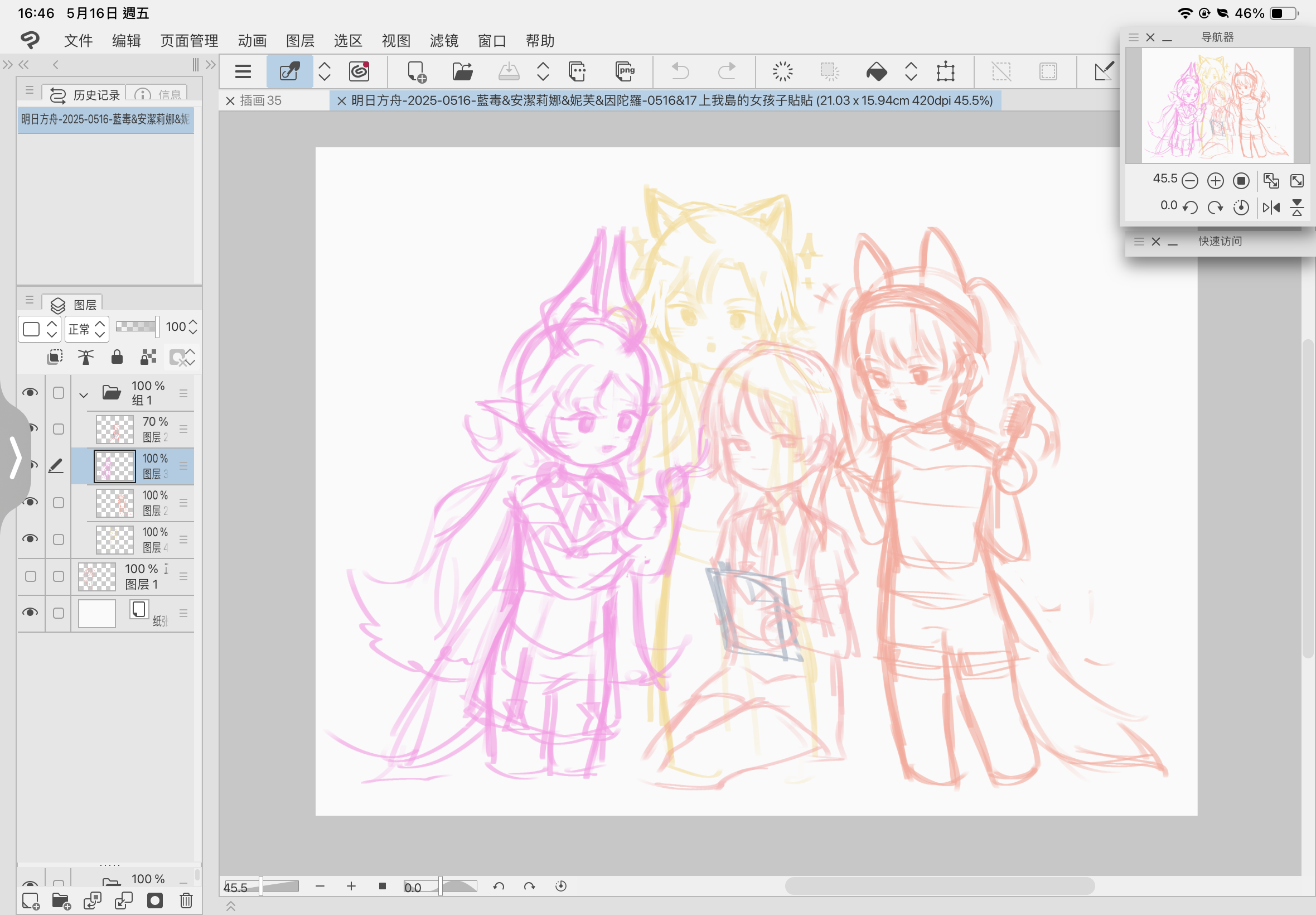
Task: Open the Clip Studio spiral icon
Action: click(359, 71)
